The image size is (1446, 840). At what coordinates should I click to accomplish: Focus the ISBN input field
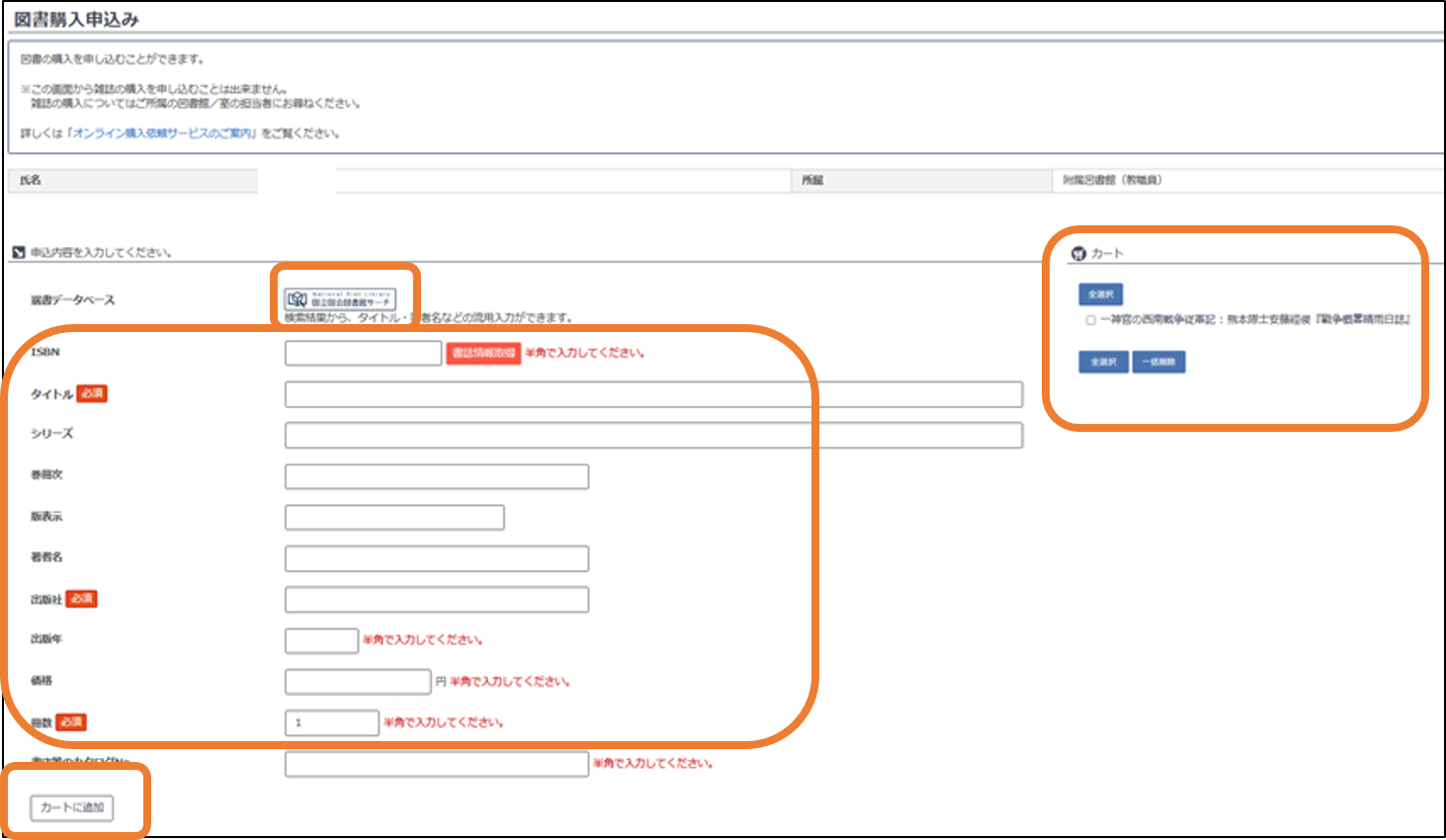(363, 353)
